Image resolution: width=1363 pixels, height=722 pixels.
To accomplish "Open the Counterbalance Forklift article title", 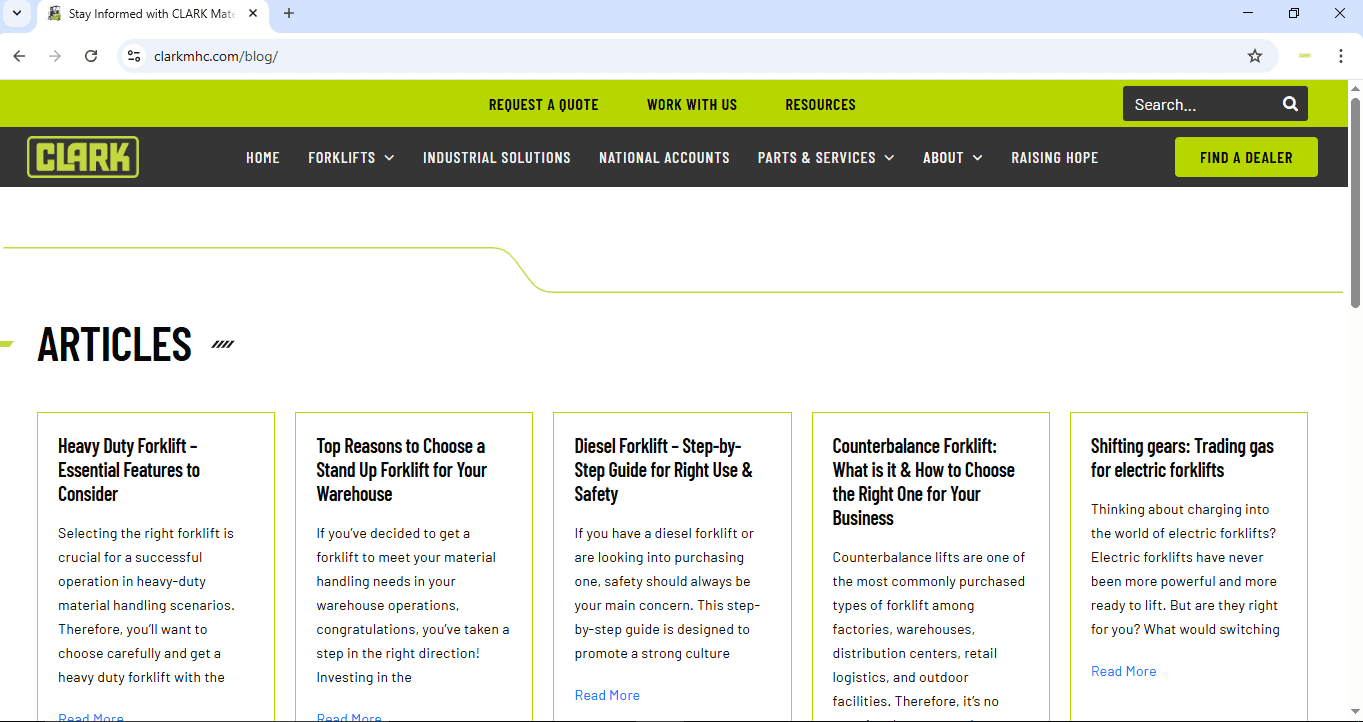I will tap(924, 482).
